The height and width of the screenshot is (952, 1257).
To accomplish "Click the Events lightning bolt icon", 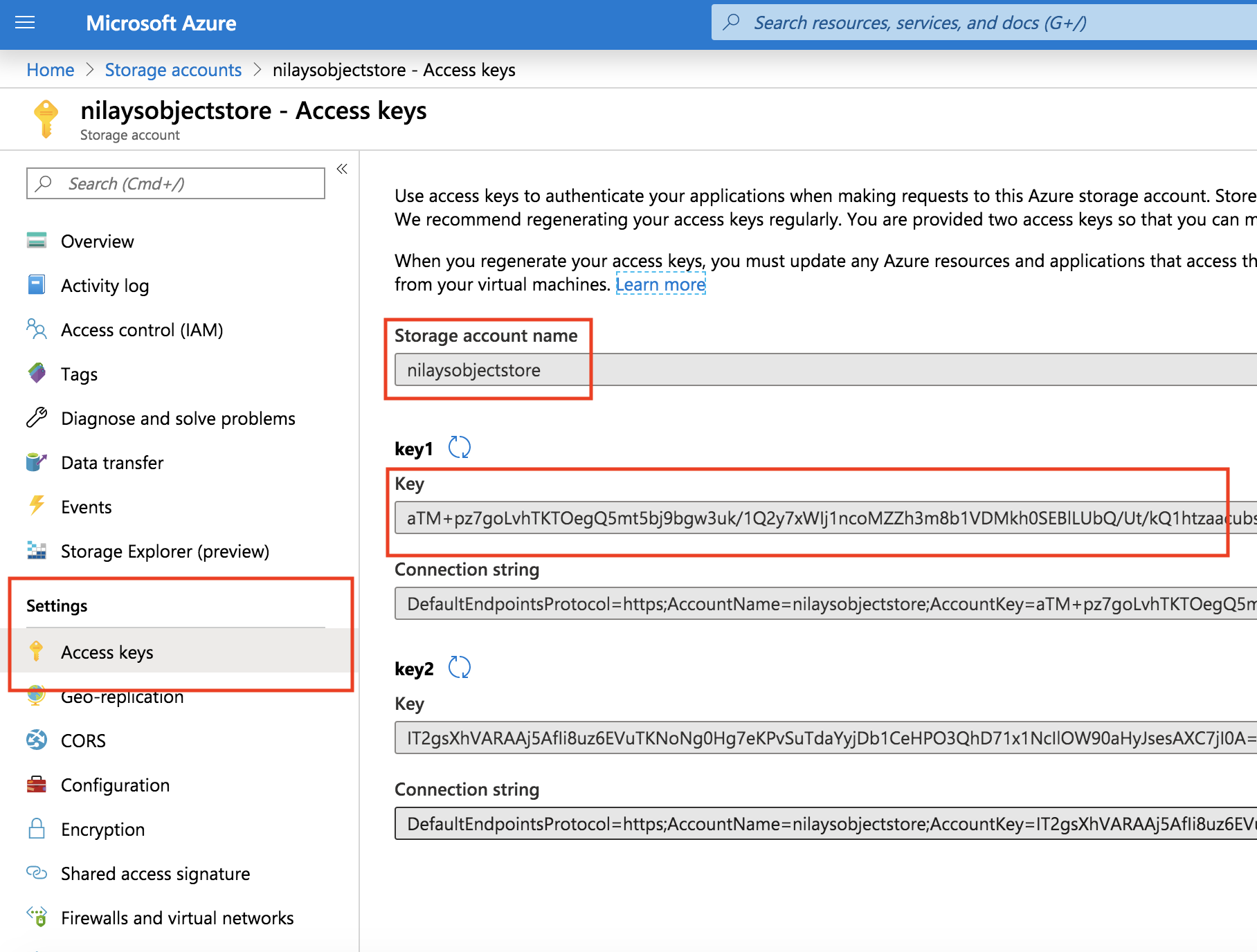I will [37, 506].
